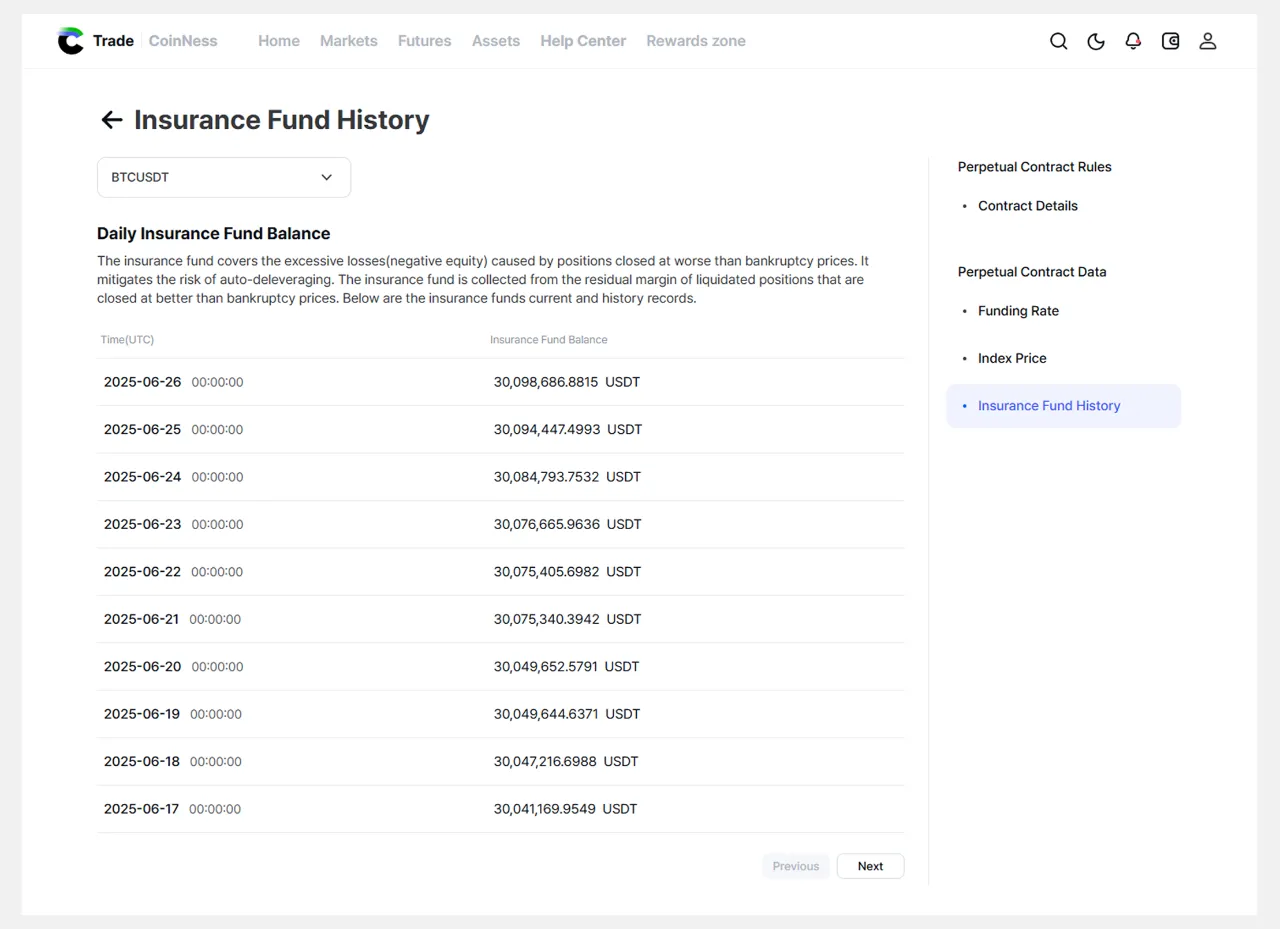Screen dimensions: 1280x929
Task: Select Index Price sidebar item
Action: [x=1012, y=358]
